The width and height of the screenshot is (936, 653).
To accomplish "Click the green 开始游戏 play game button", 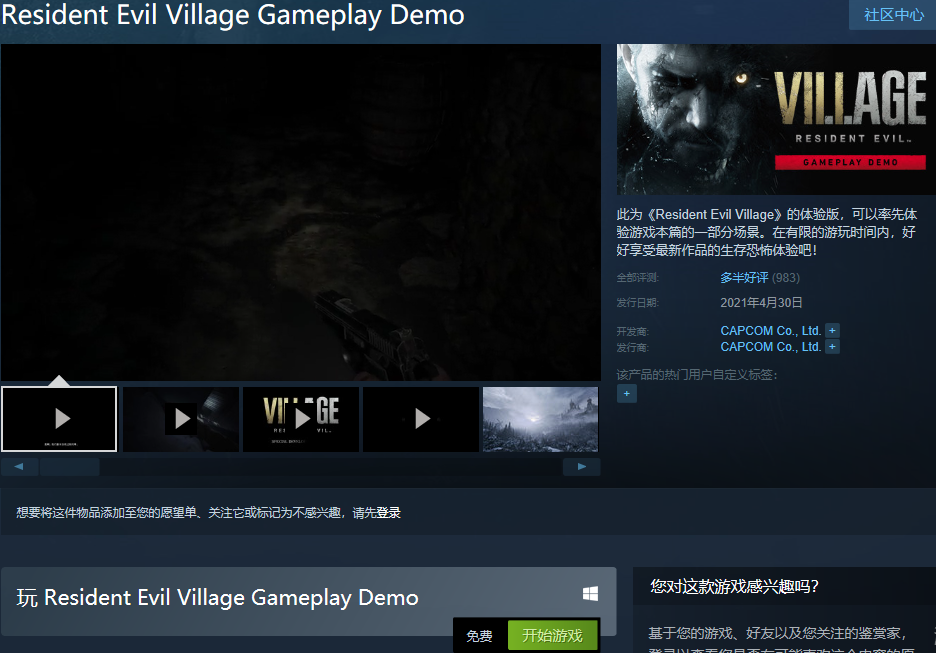I will 552,636.
